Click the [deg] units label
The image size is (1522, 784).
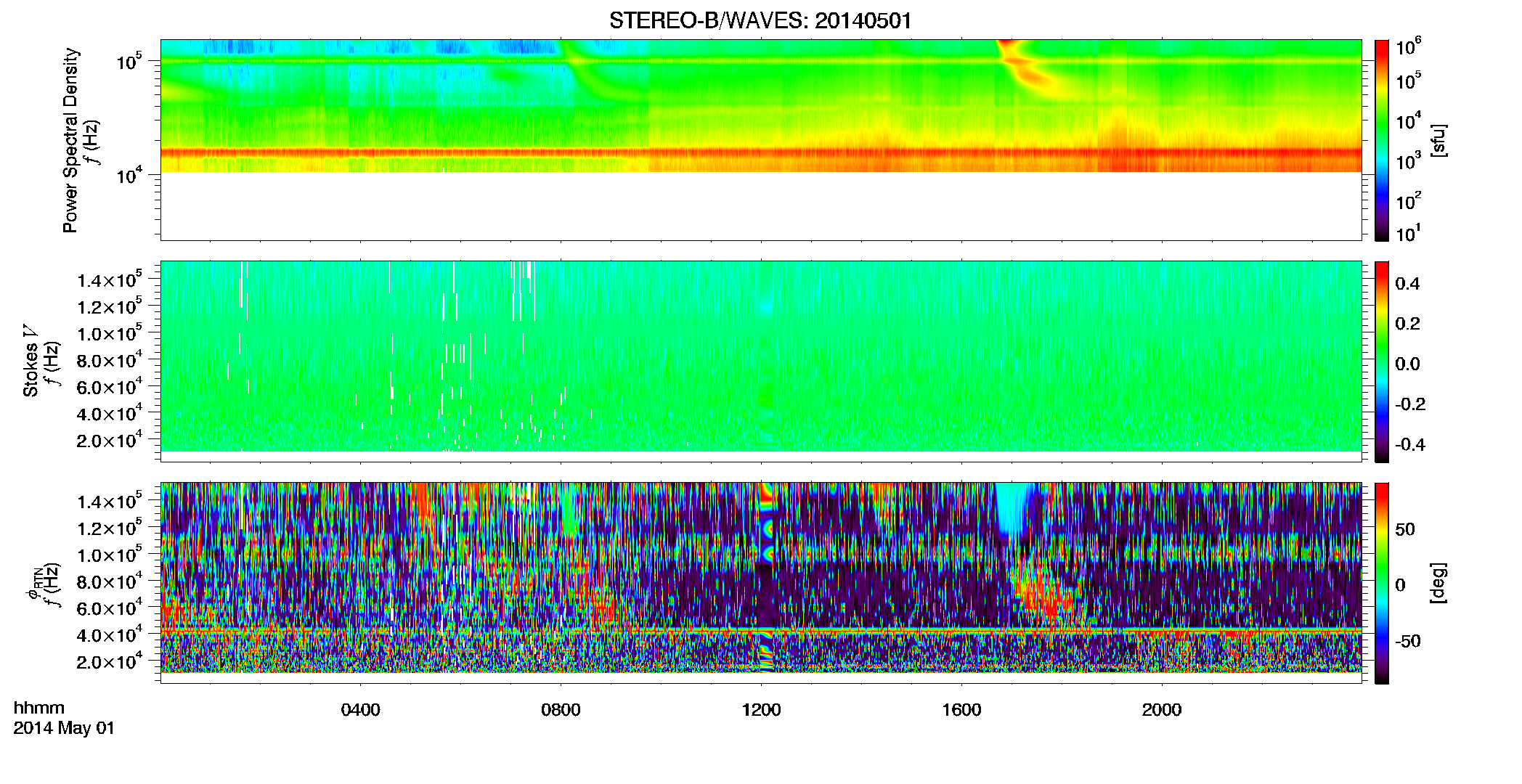(1437, 583)
